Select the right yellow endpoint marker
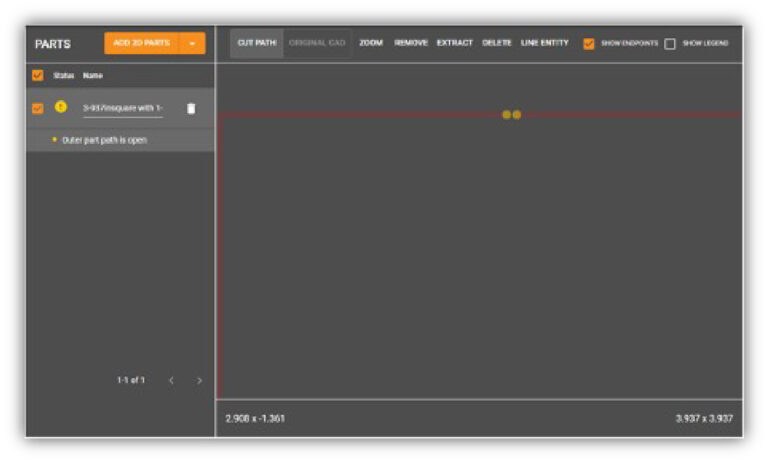The height and width of the screenshot is (463, 768). click(x=517, y=115)
